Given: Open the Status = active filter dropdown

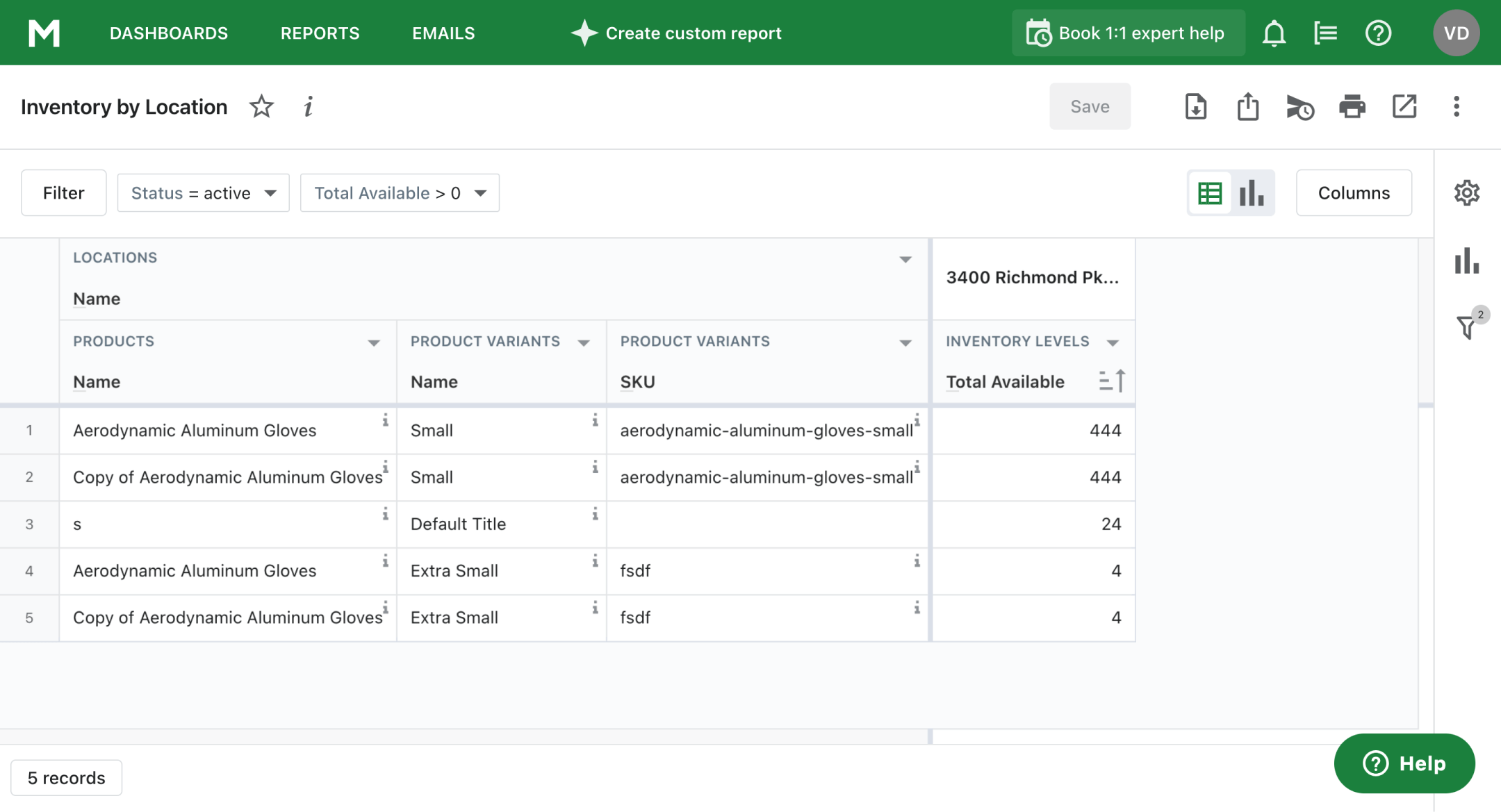Looking at the screenshot, I should click(203, 193).
